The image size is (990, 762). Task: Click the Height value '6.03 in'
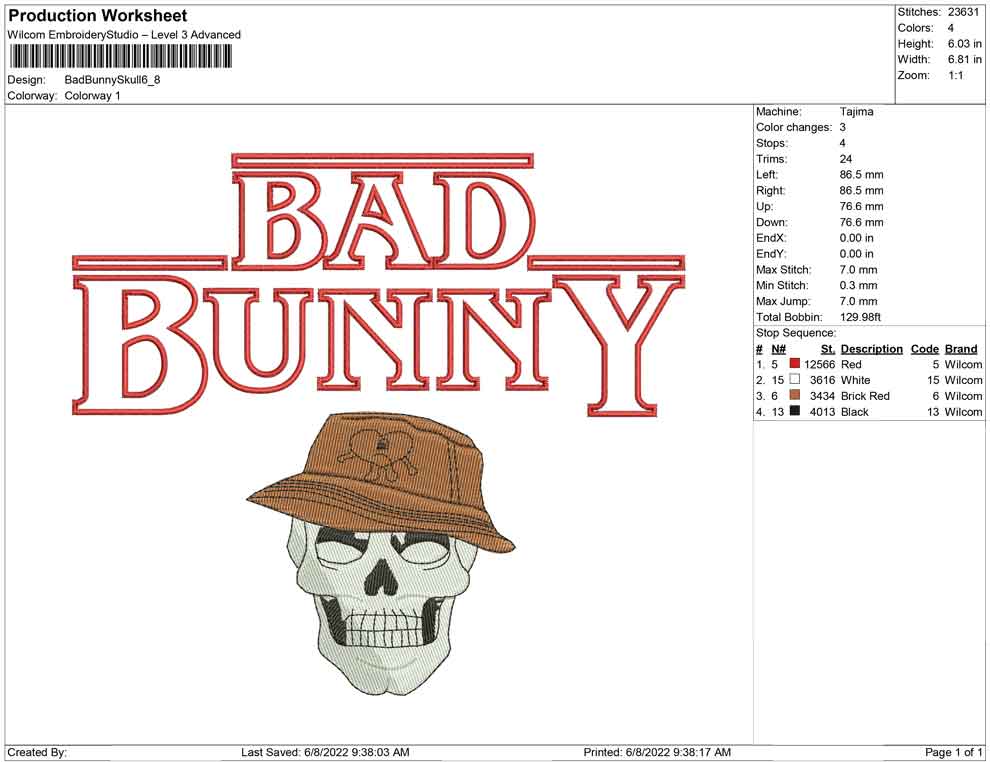[x=965, y=44]
